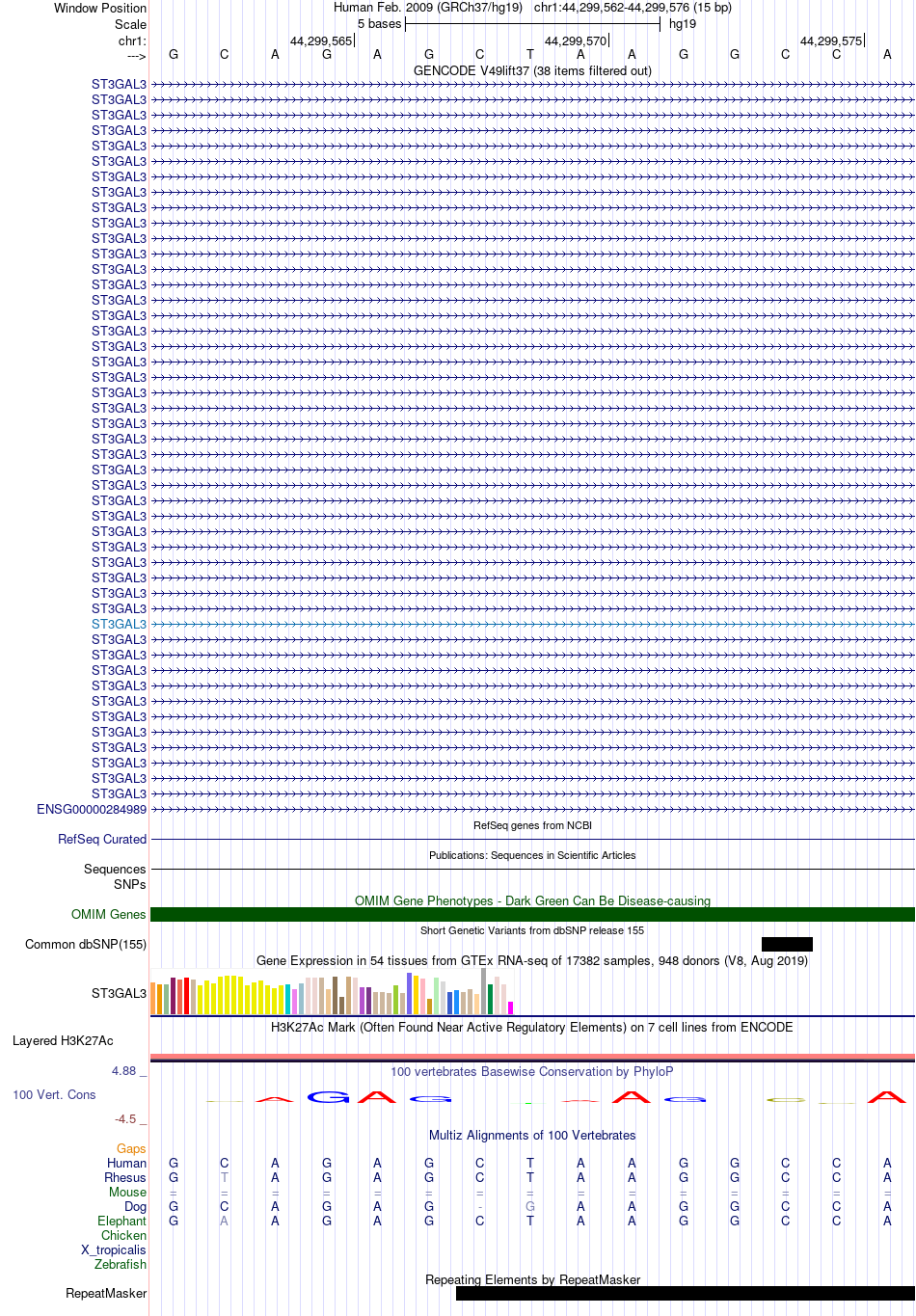
Task: Click the dash gap in Dog row
Action: [479, 1206]
